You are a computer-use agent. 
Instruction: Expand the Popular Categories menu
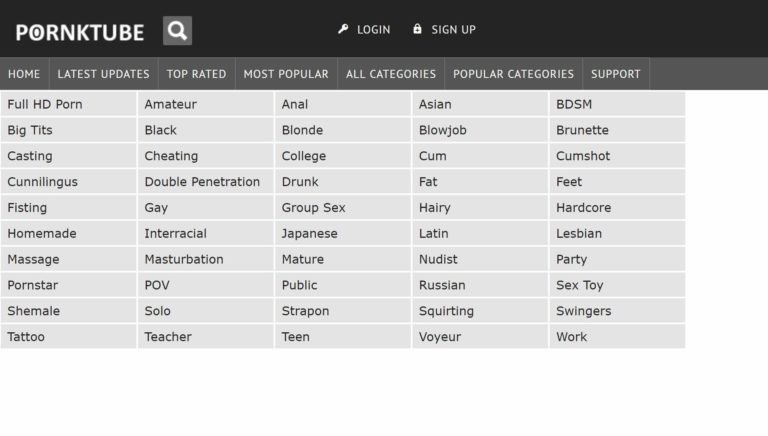click(513, 74)
